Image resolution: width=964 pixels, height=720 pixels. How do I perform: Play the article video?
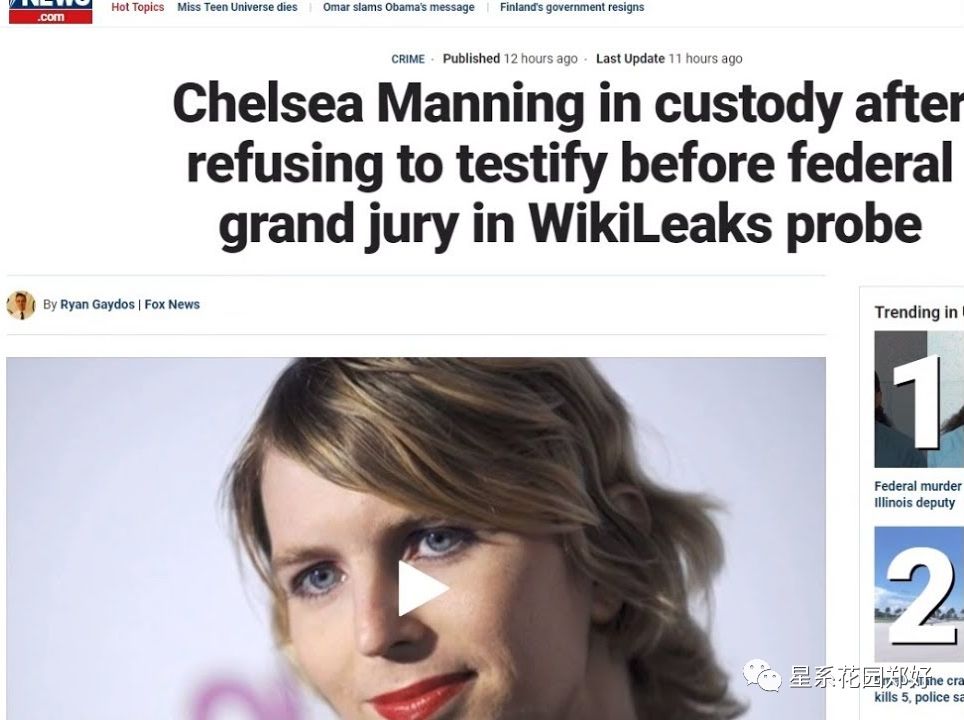pyautogui.click(x=423, y=588)
